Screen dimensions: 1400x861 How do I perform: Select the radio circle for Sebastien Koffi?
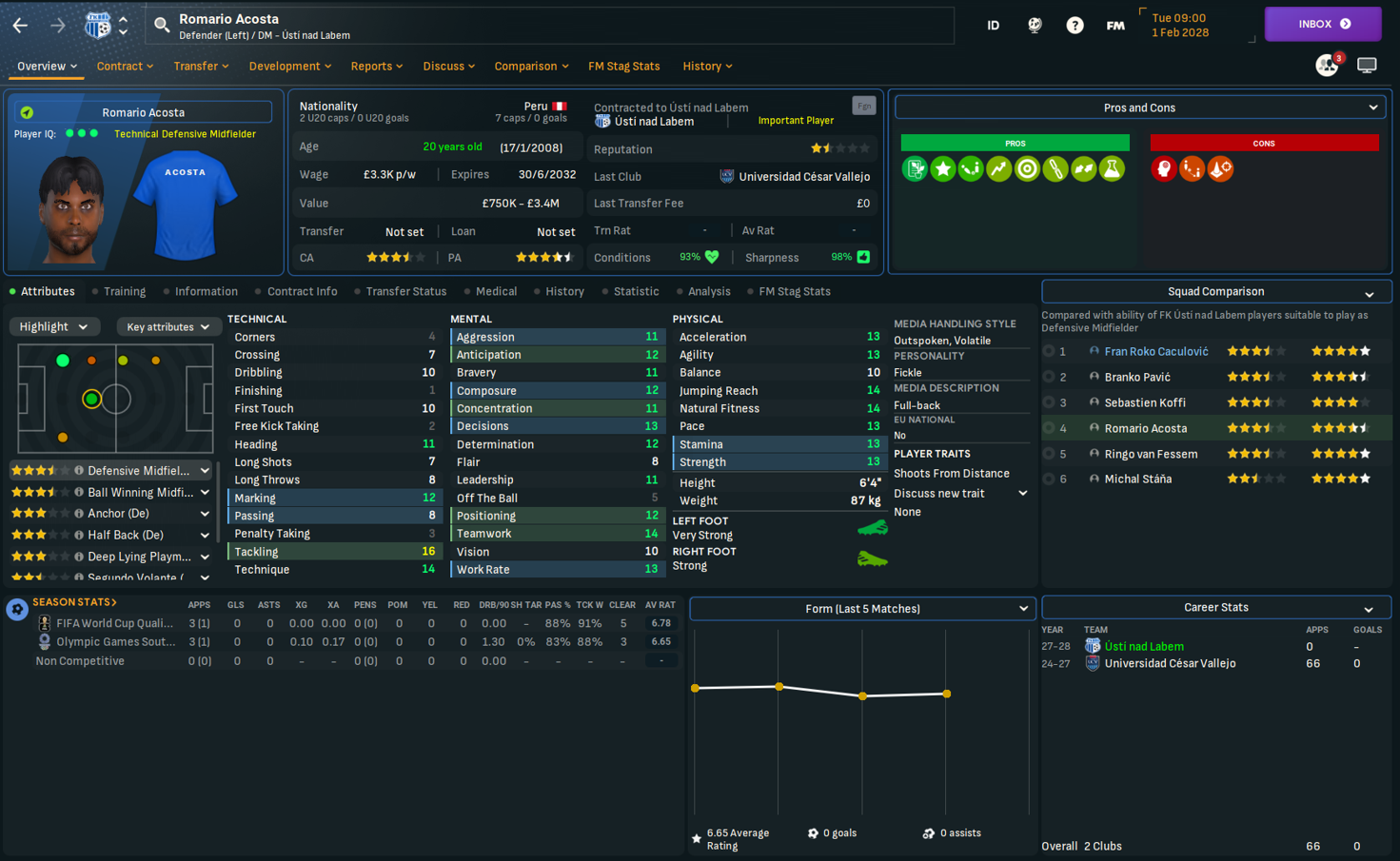point(1049,402)
